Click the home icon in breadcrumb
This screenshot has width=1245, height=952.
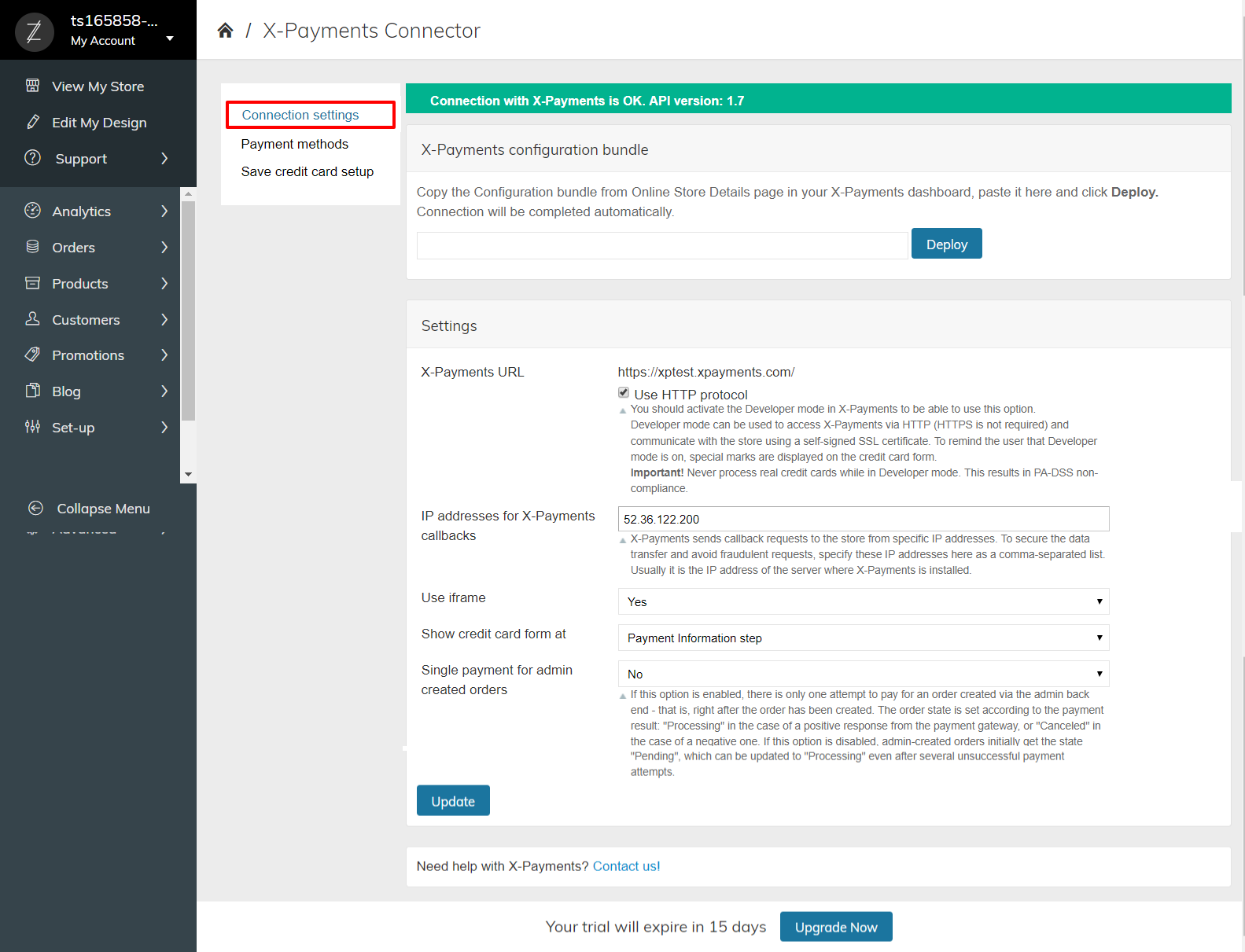point(225,31)
